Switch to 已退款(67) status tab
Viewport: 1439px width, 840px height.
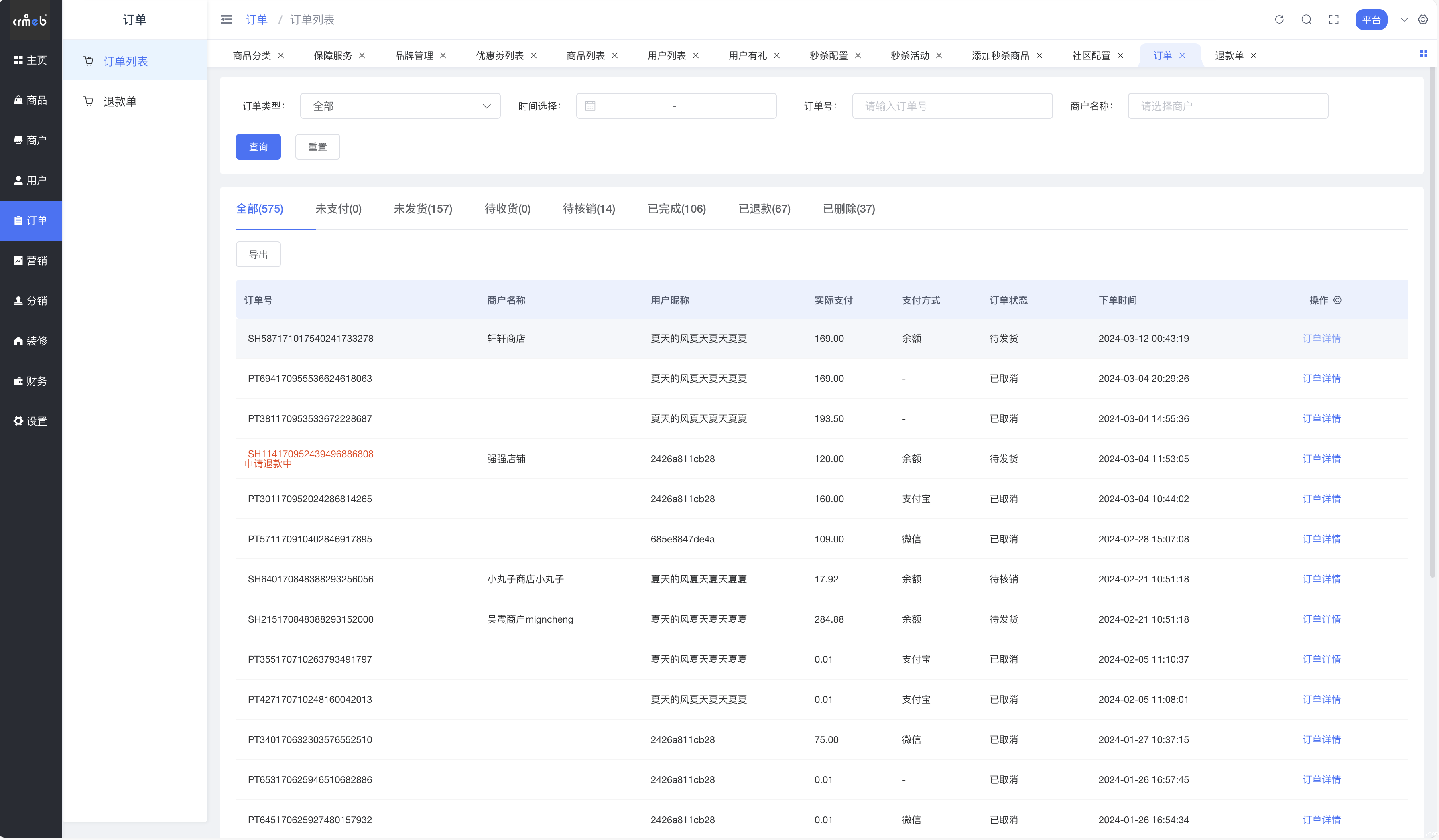coord(764,209)
